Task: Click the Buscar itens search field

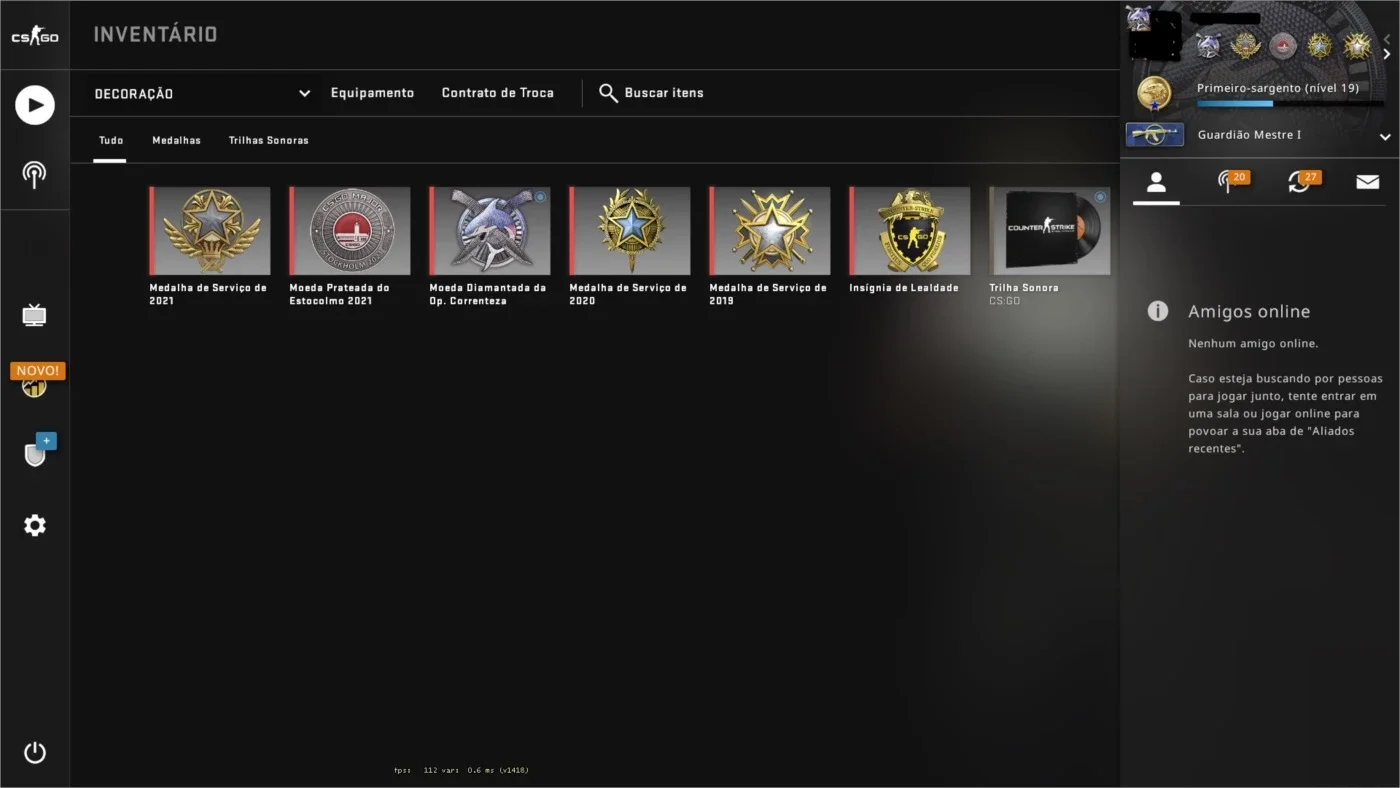Action: point(664,93)
